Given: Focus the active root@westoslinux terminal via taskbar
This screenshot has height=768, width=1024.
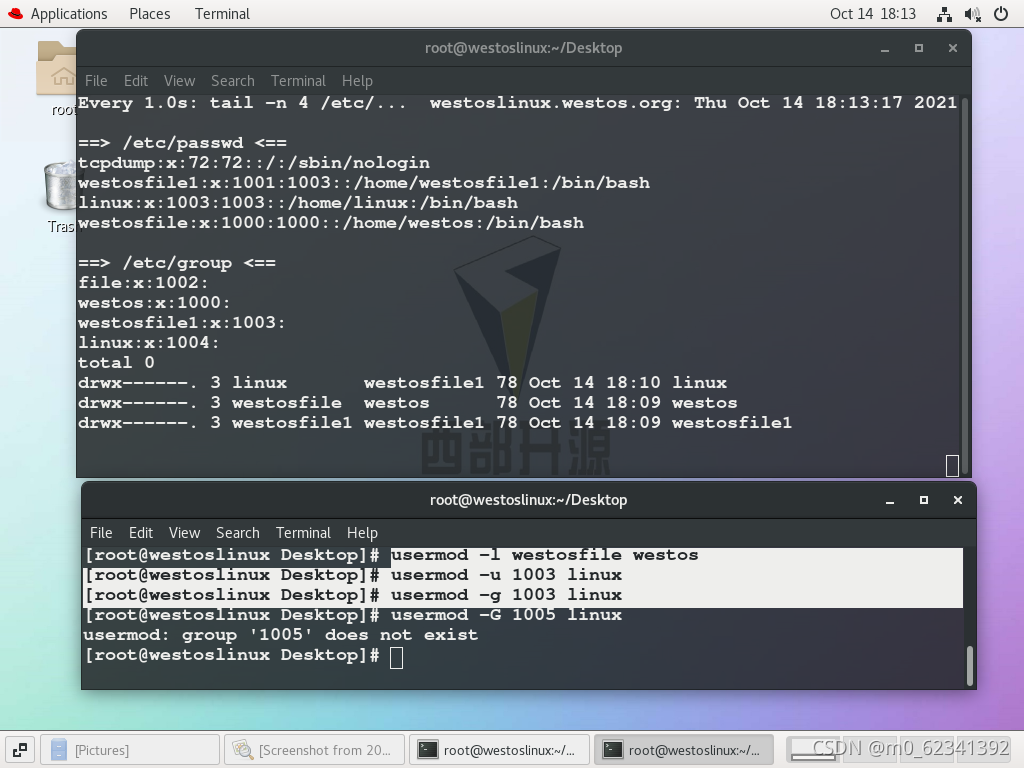Looking at the screenshot, I should click(683, 749).
